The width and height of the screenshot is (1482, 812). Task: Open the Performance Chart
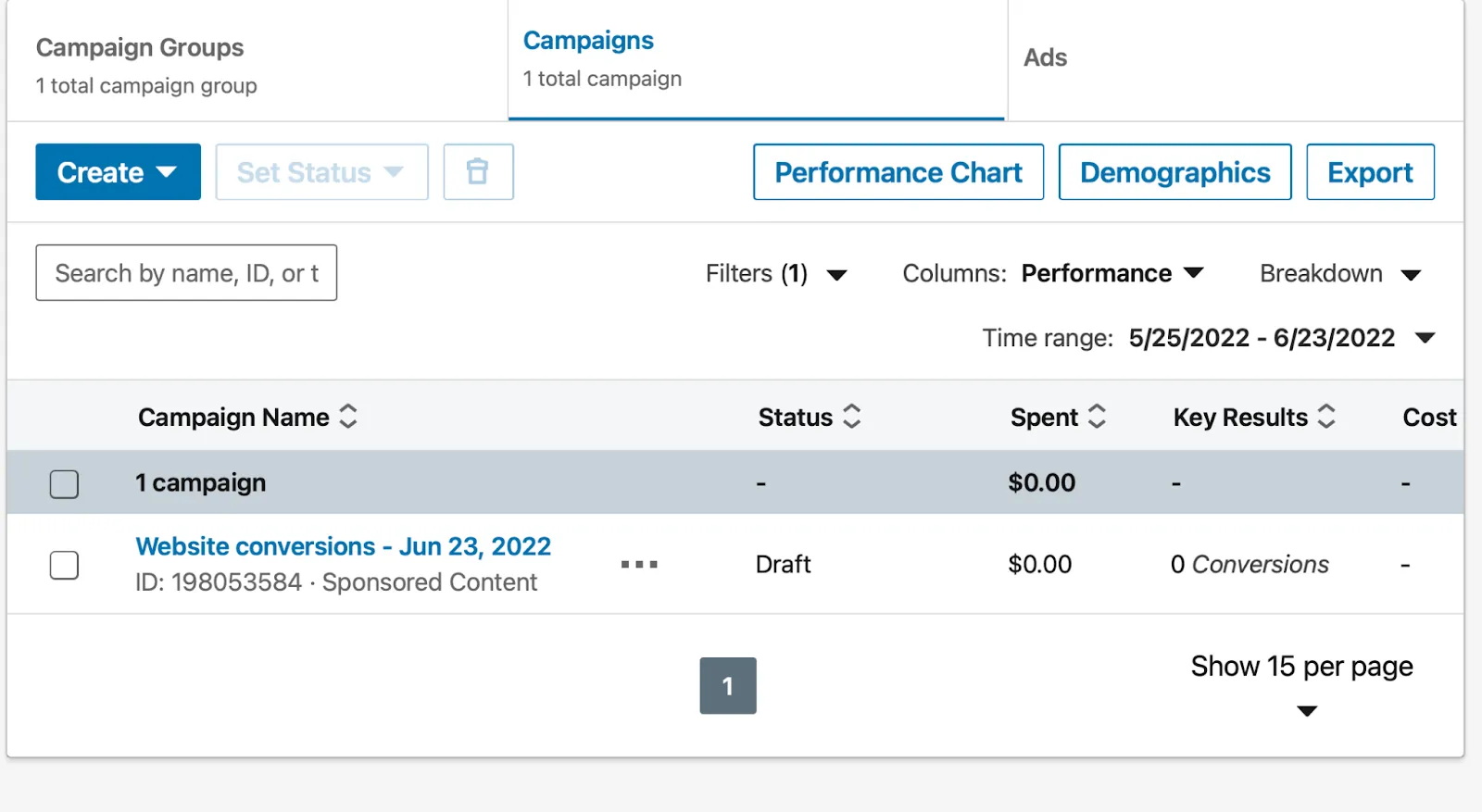[898, 172]
